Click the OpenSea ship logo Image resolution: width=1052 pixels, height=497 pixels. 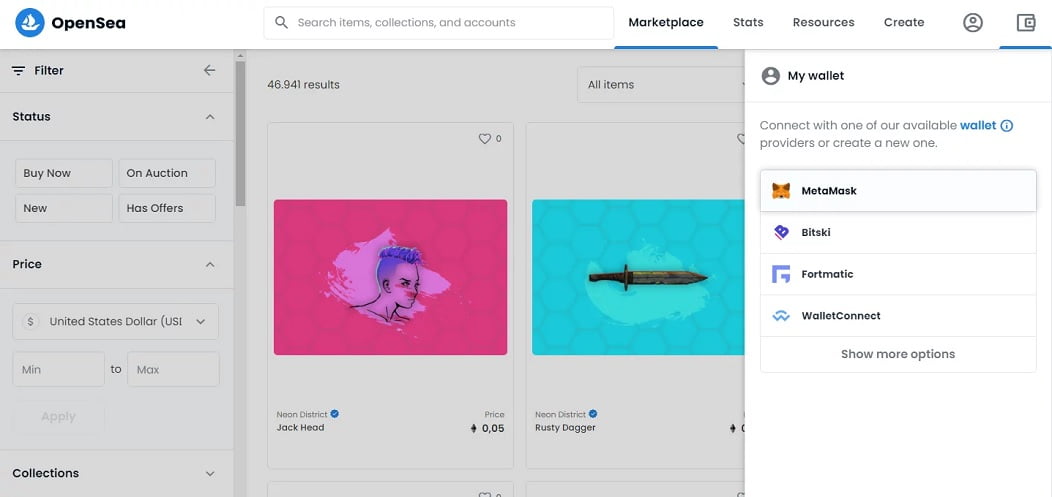pos(30,23)
